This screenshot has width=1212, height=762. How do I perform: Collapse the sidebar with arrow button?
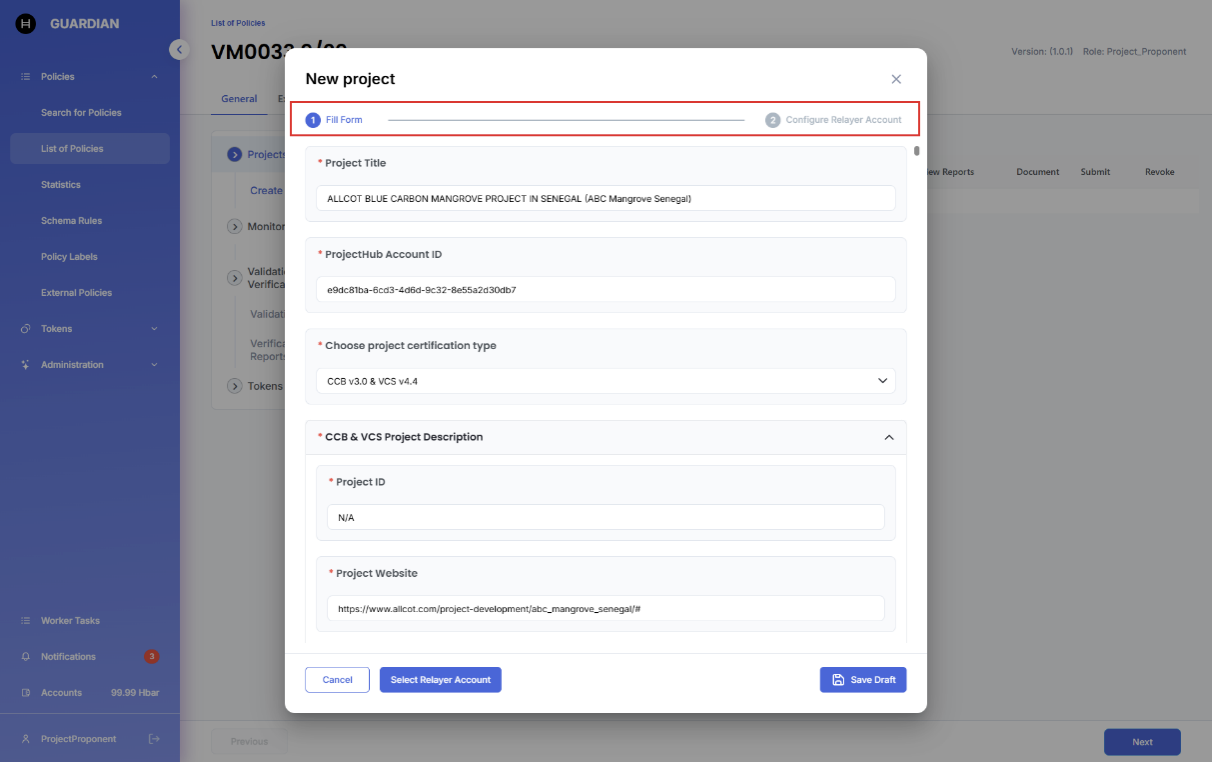click(179, 49)
